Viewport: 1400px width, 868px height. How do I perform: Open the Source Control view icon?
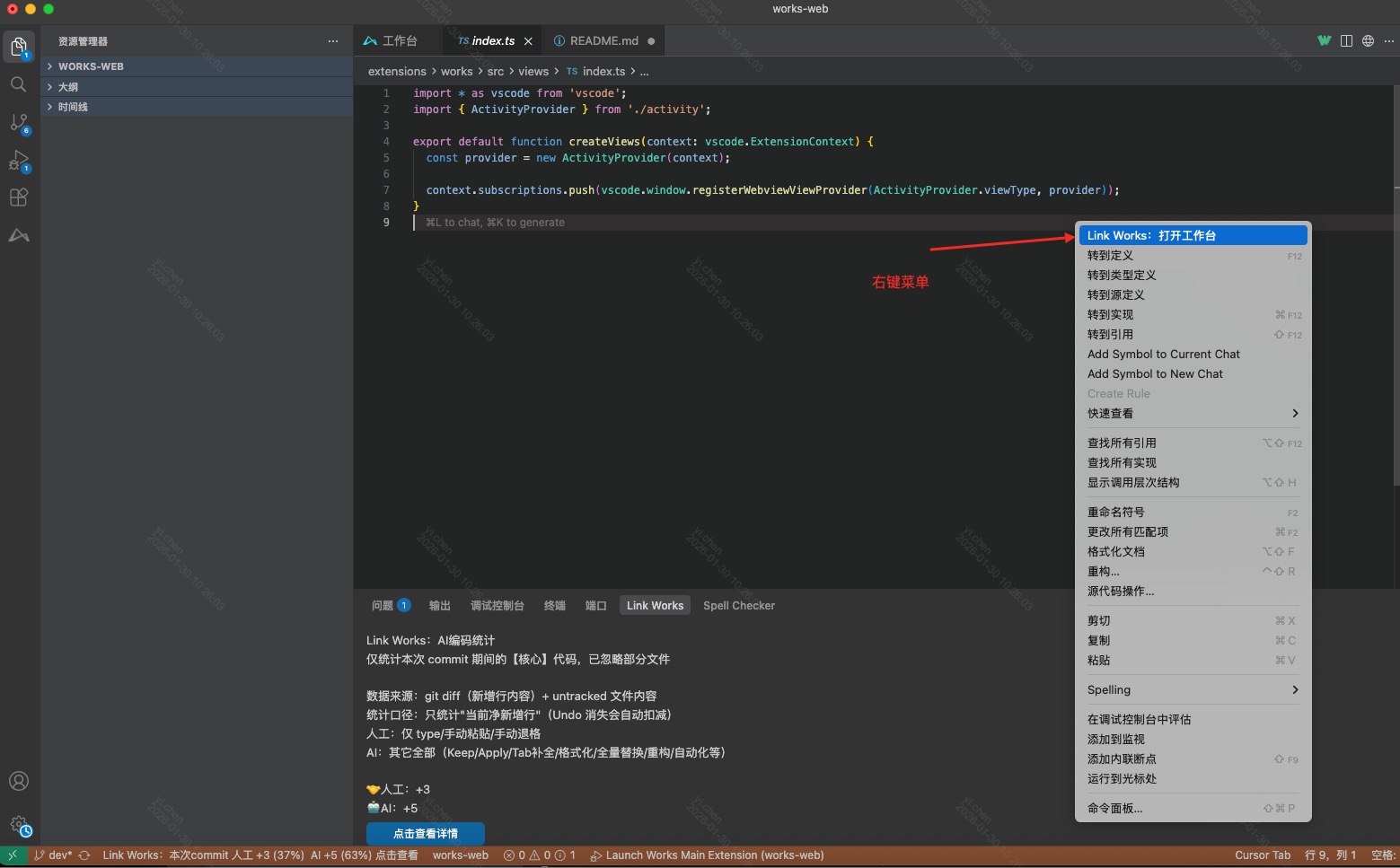pyautogui.click(x=19, y=122)
